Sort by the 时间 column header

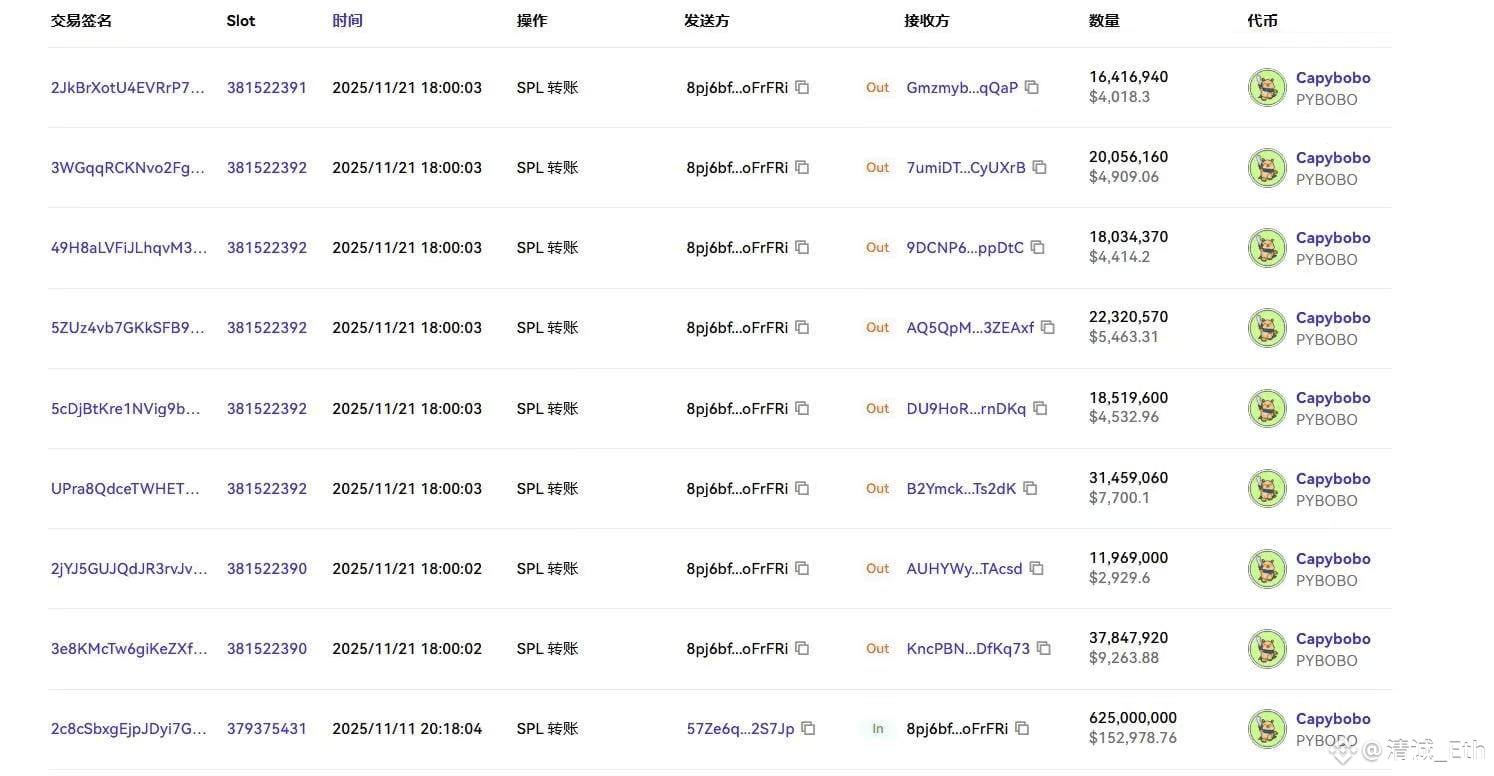[347, 20]
